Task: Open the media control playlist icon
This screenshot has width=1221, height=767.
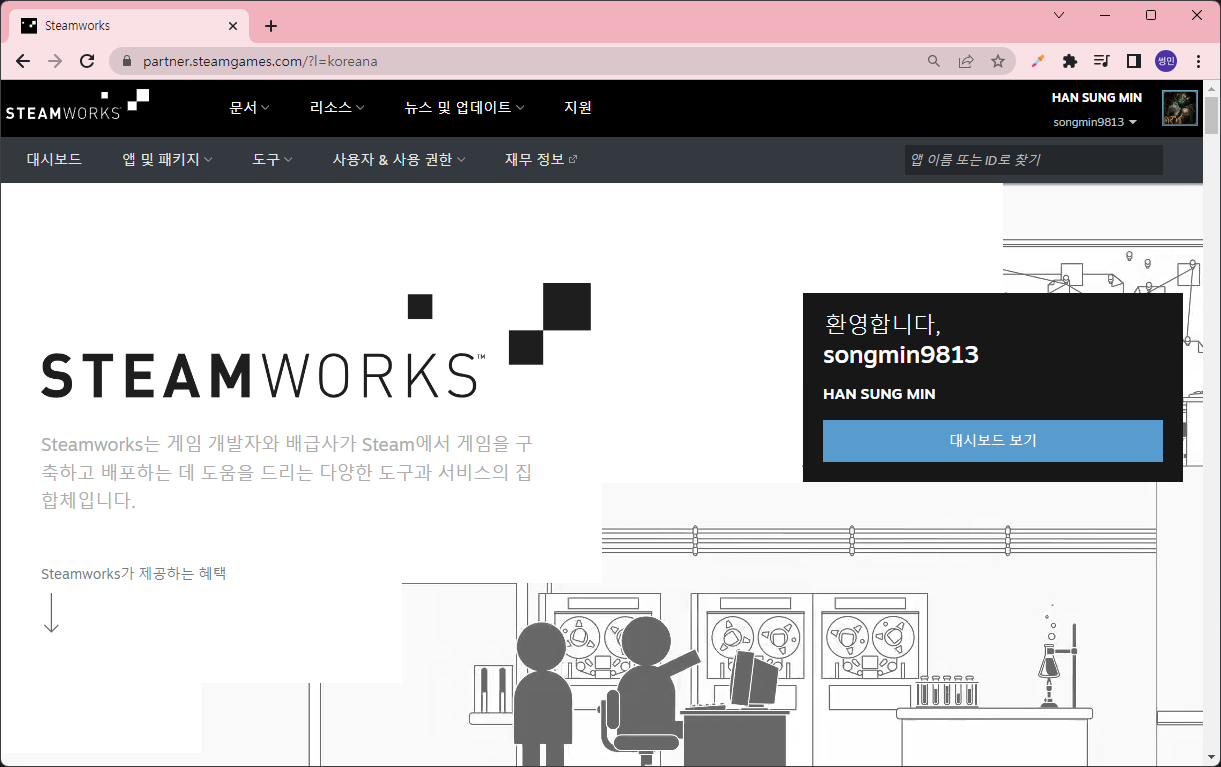Action: (1102, 61)
